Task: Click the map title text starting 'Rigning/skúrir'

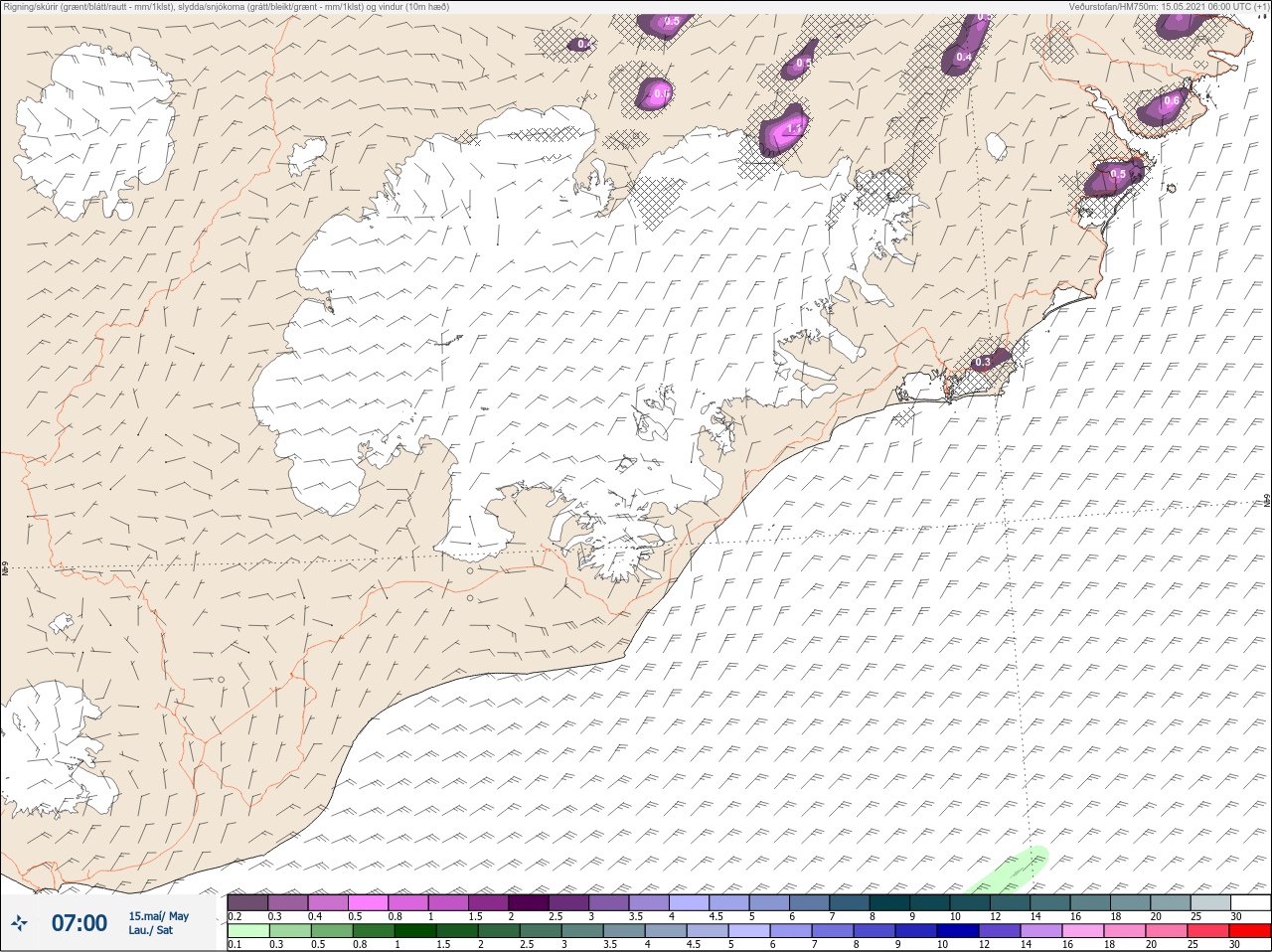Action: tap(227, 7)
